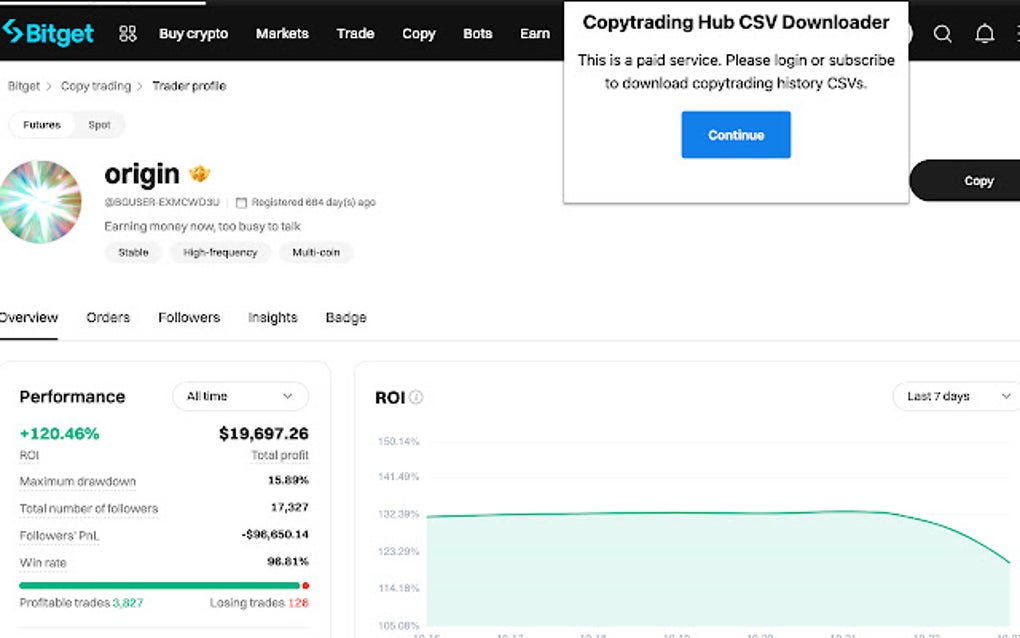Select the Futures toggle

point(42,124)
